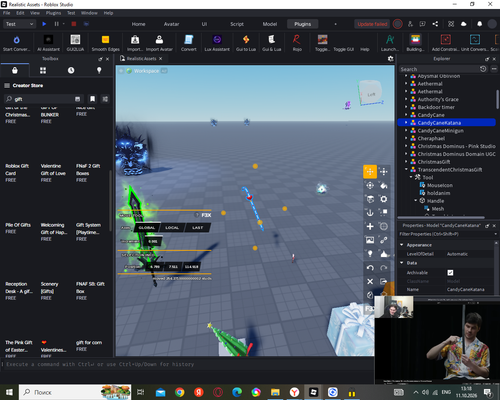Select CandyCaneMinigun in Explorer
Image resolution: width=500 pixels, height=400 pixels.
point(440,131)
